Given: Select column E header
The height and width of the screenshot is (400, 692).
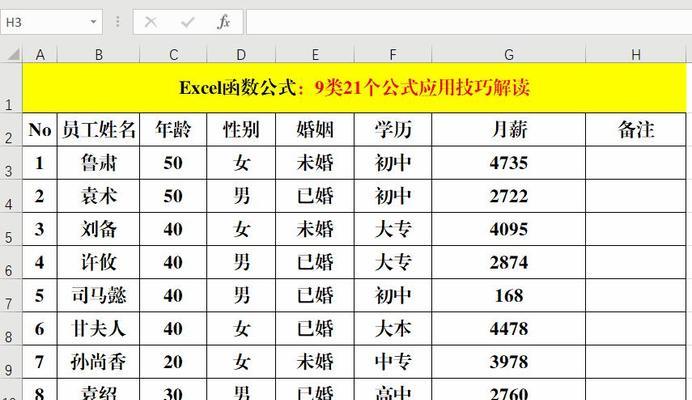Looking at the screenshot, I should [315, 55].
